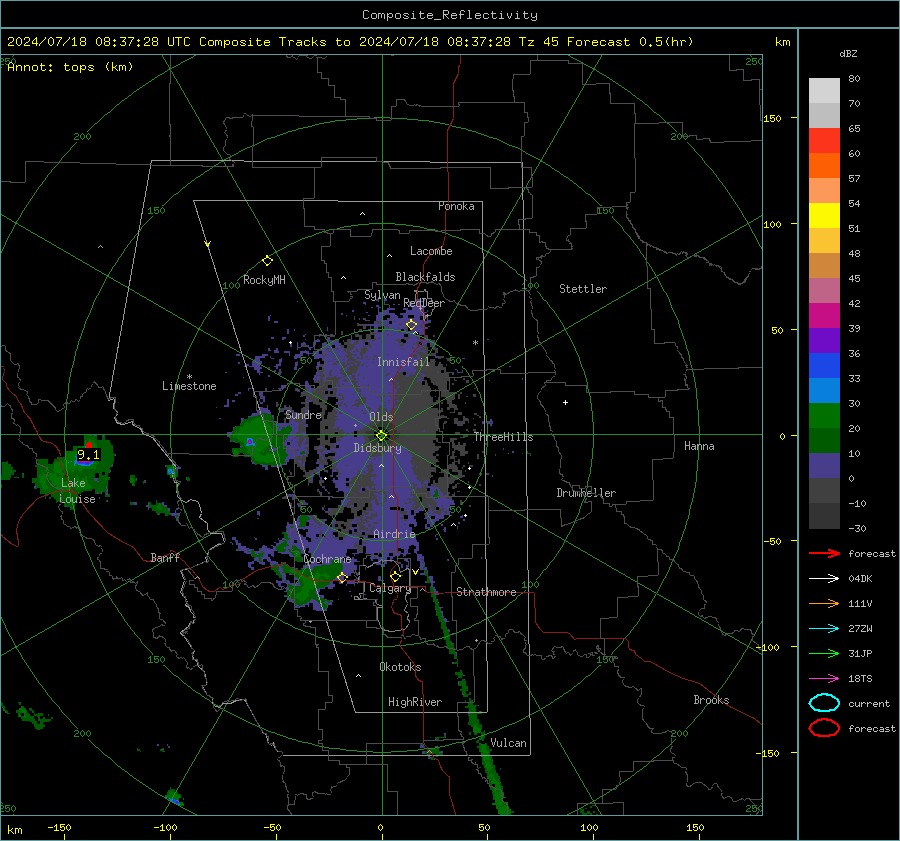Click the yellow diamond marker at RedDeer
Image resolution: width=900 pixels, height=841 pixels.
click(412, 325)
